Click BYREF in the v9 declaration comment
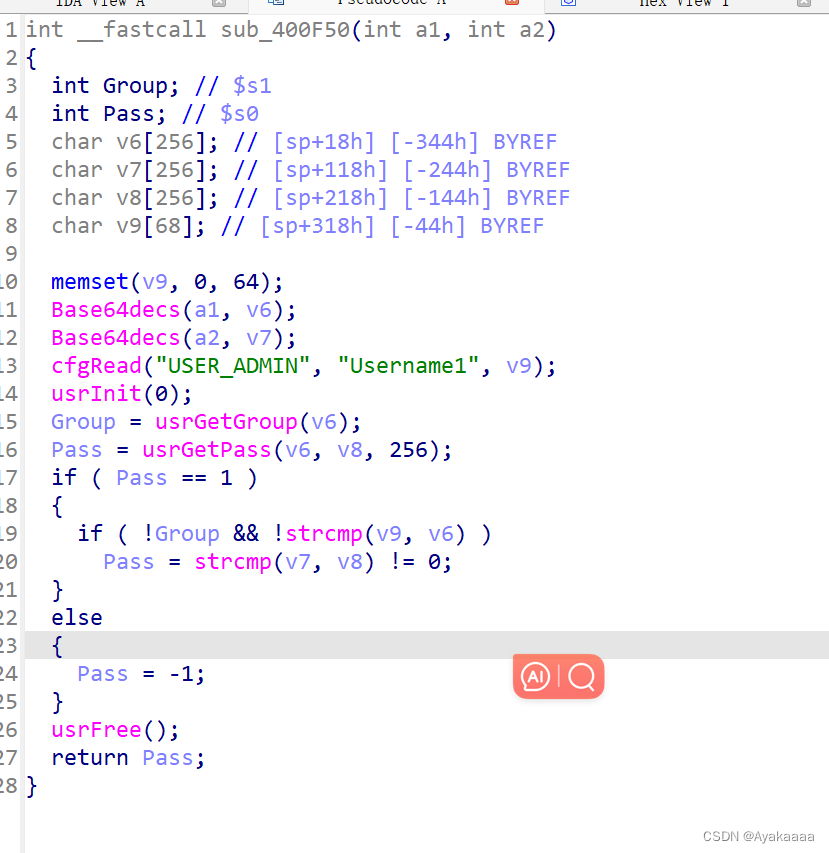The image size is (829, 853). 512,226
